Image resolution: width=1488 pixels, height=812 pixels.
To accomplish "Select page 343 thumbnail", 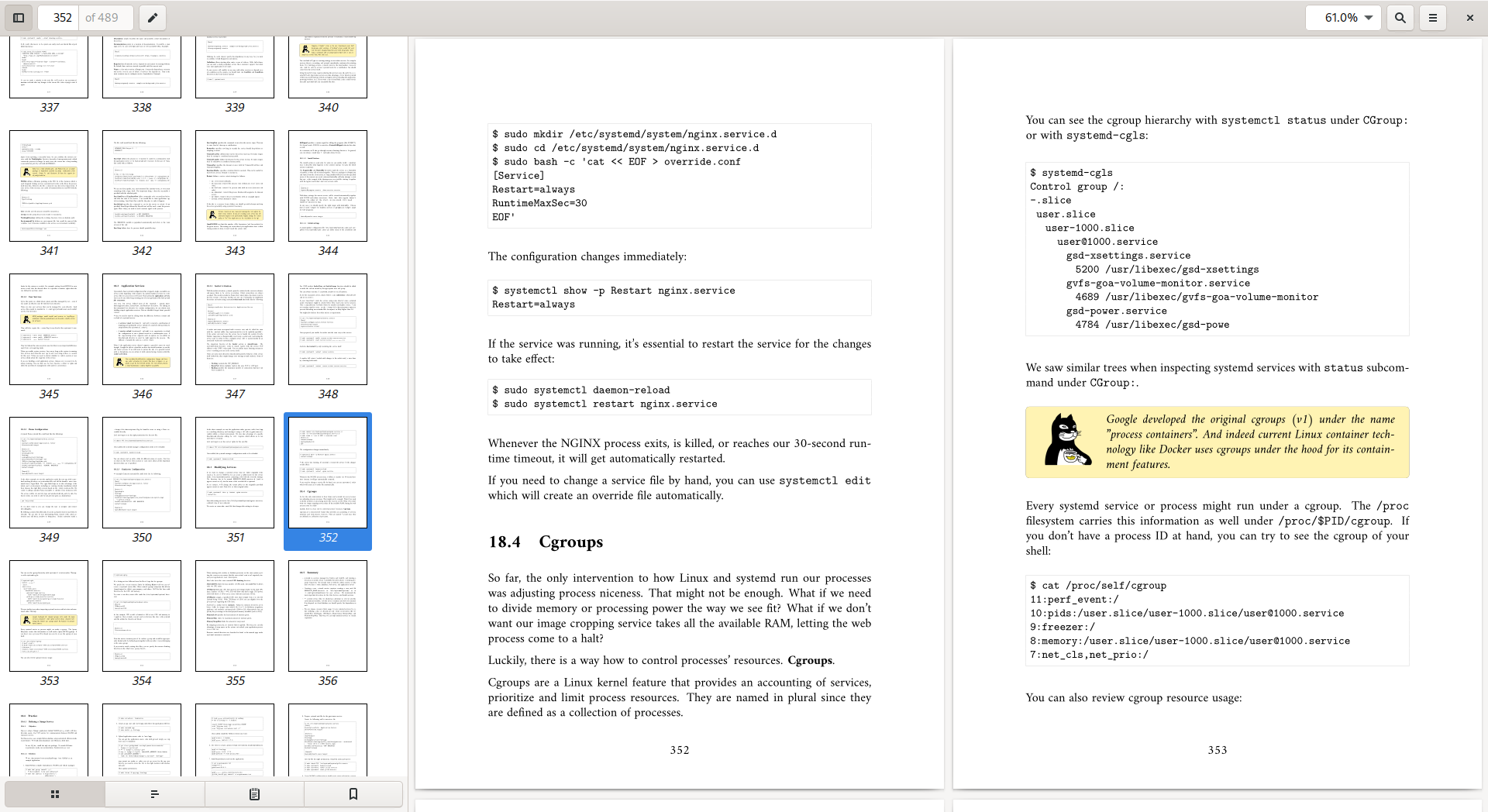I will pos(235,186).
